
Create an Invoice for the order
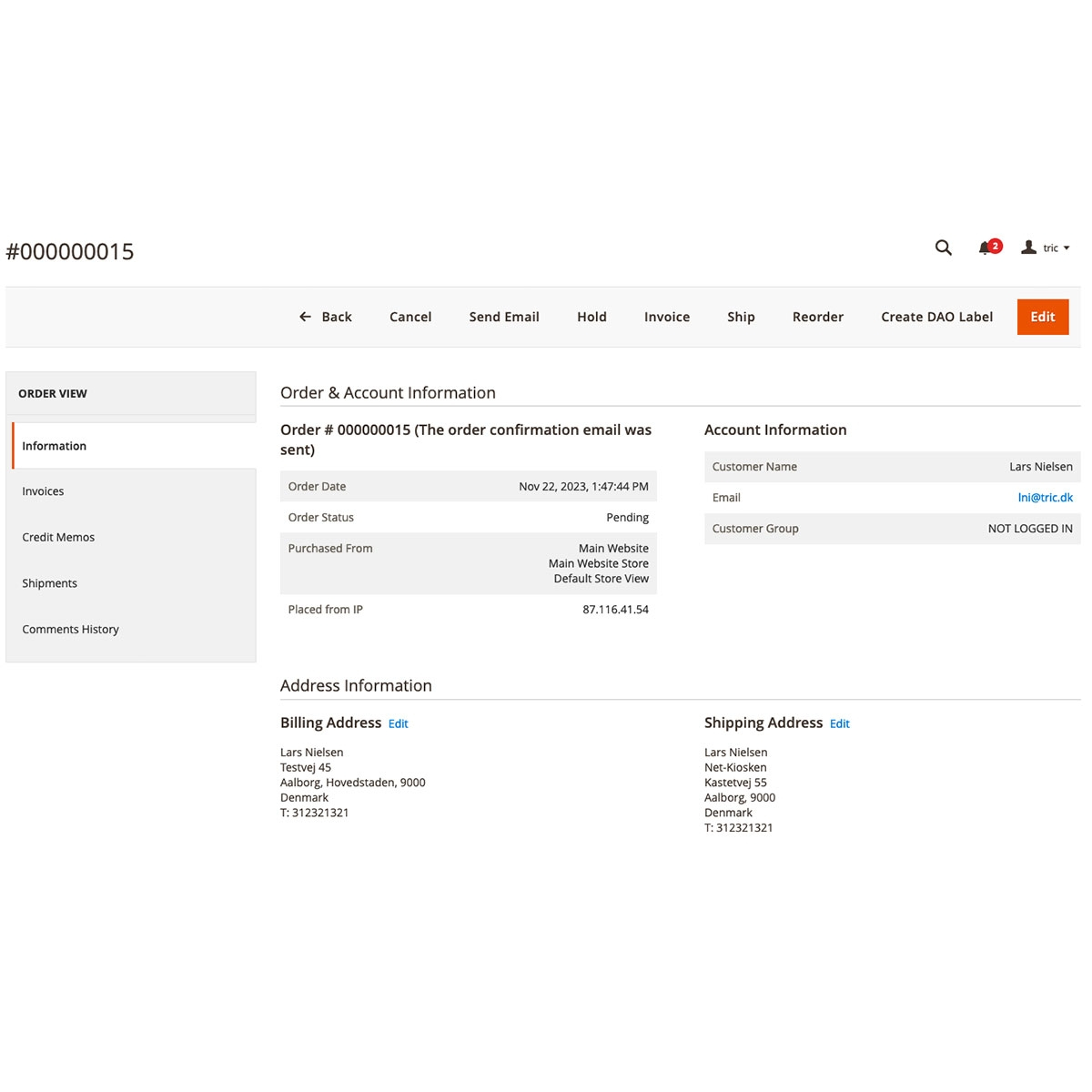point(667,317)
